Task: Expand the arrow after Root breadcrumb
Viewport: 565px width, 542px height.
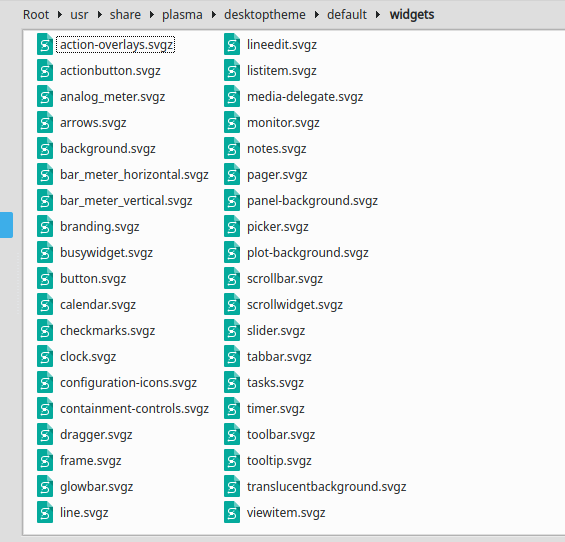Action: point(60,15)
